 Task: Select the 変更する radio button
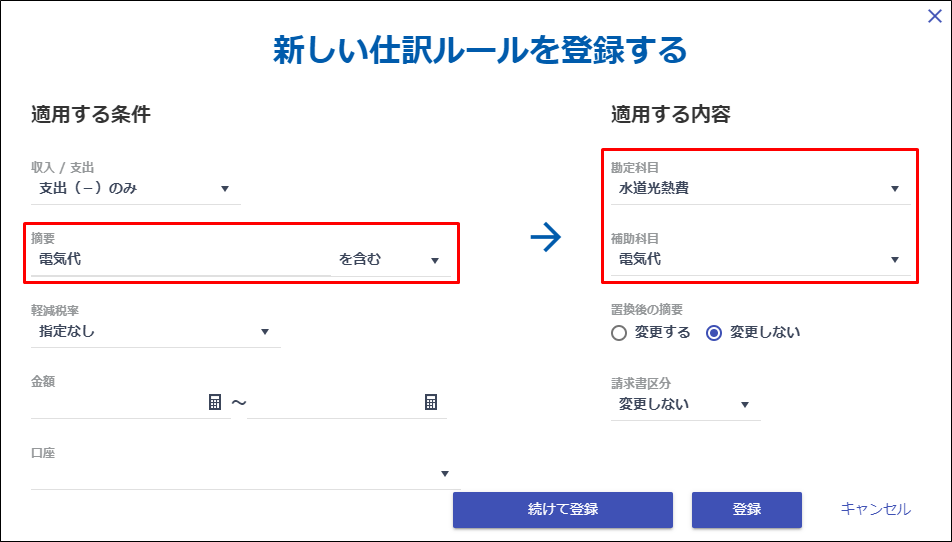[619, 333]
